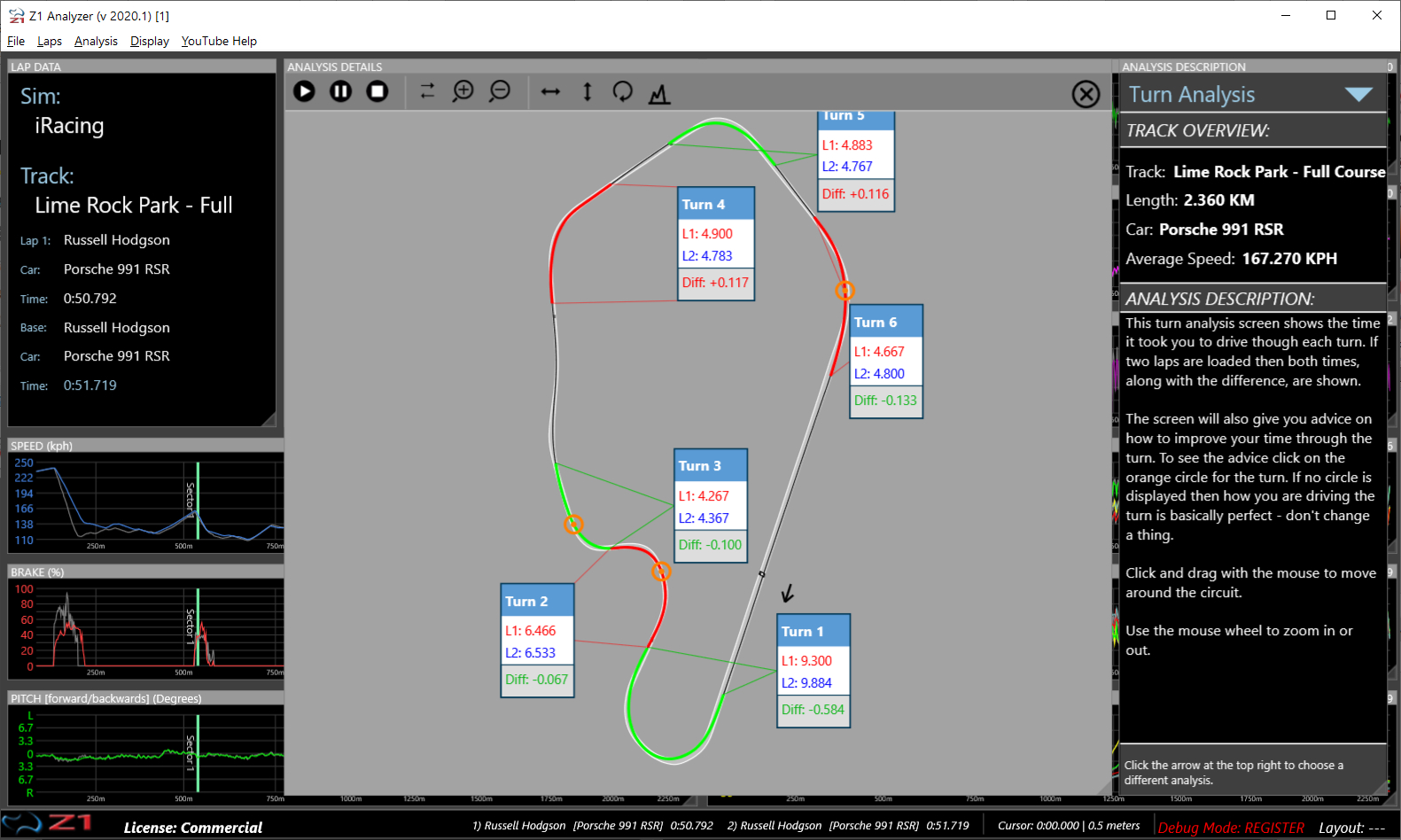Click the Base lap time 0:51.719

90,385
